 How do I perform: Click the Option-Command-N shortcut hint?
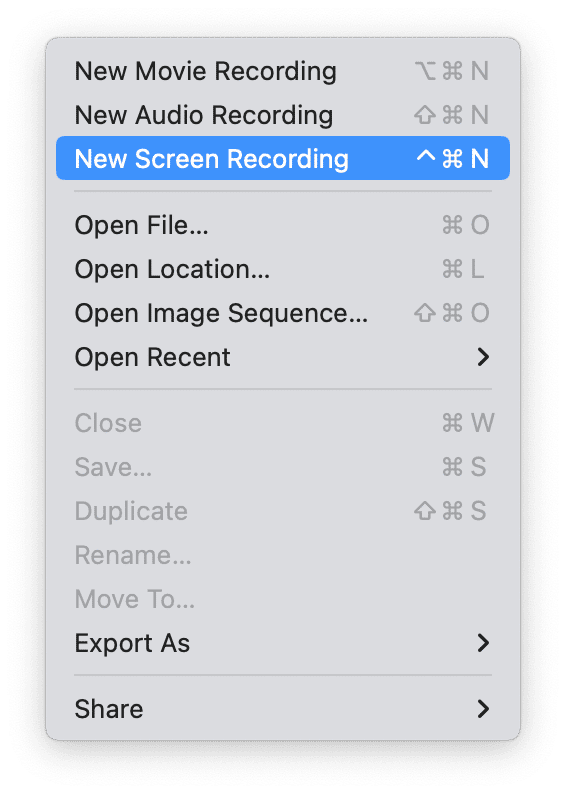click(x=452, y=70)
